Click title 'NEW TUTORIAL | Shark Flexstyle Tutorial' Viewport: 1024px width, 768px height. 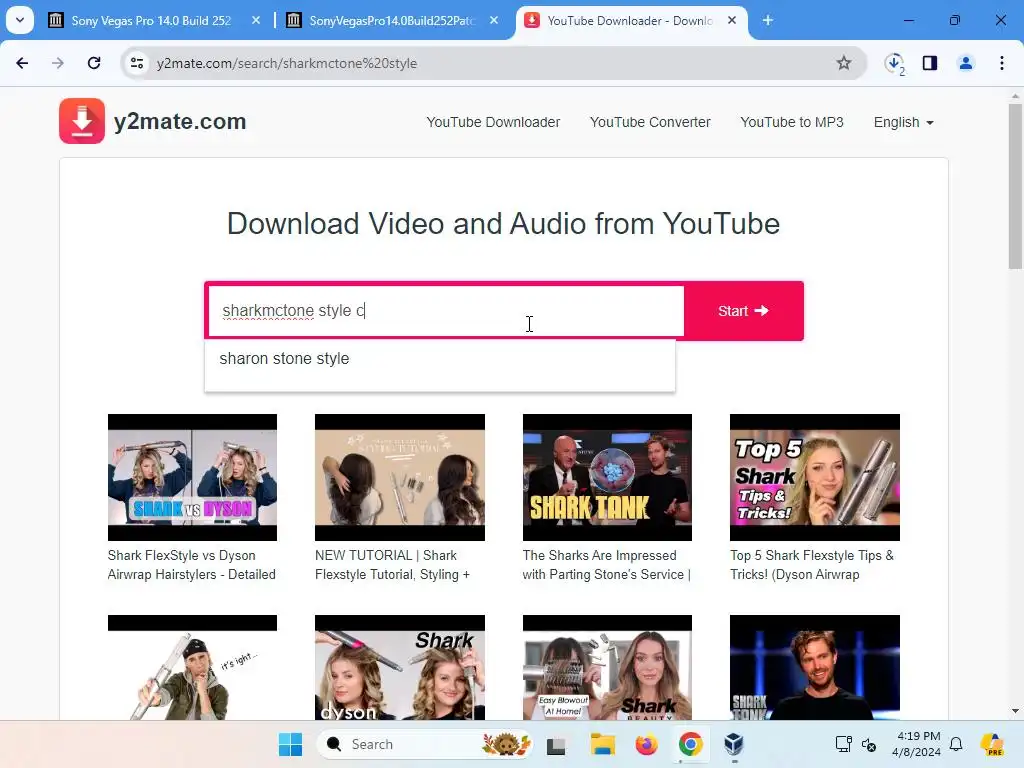(x=392, y=565)
